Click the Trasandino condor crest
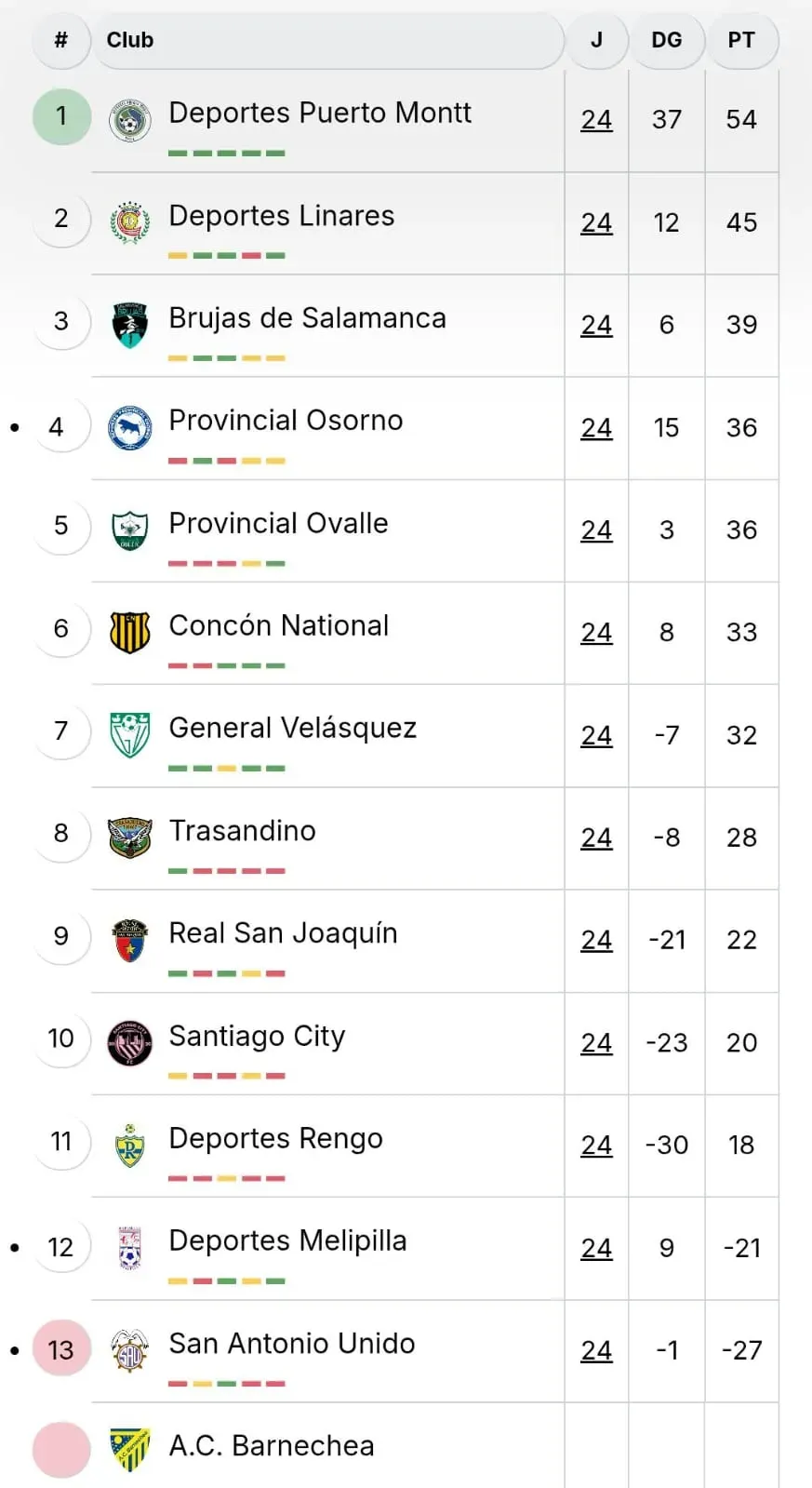 [129, 838]
